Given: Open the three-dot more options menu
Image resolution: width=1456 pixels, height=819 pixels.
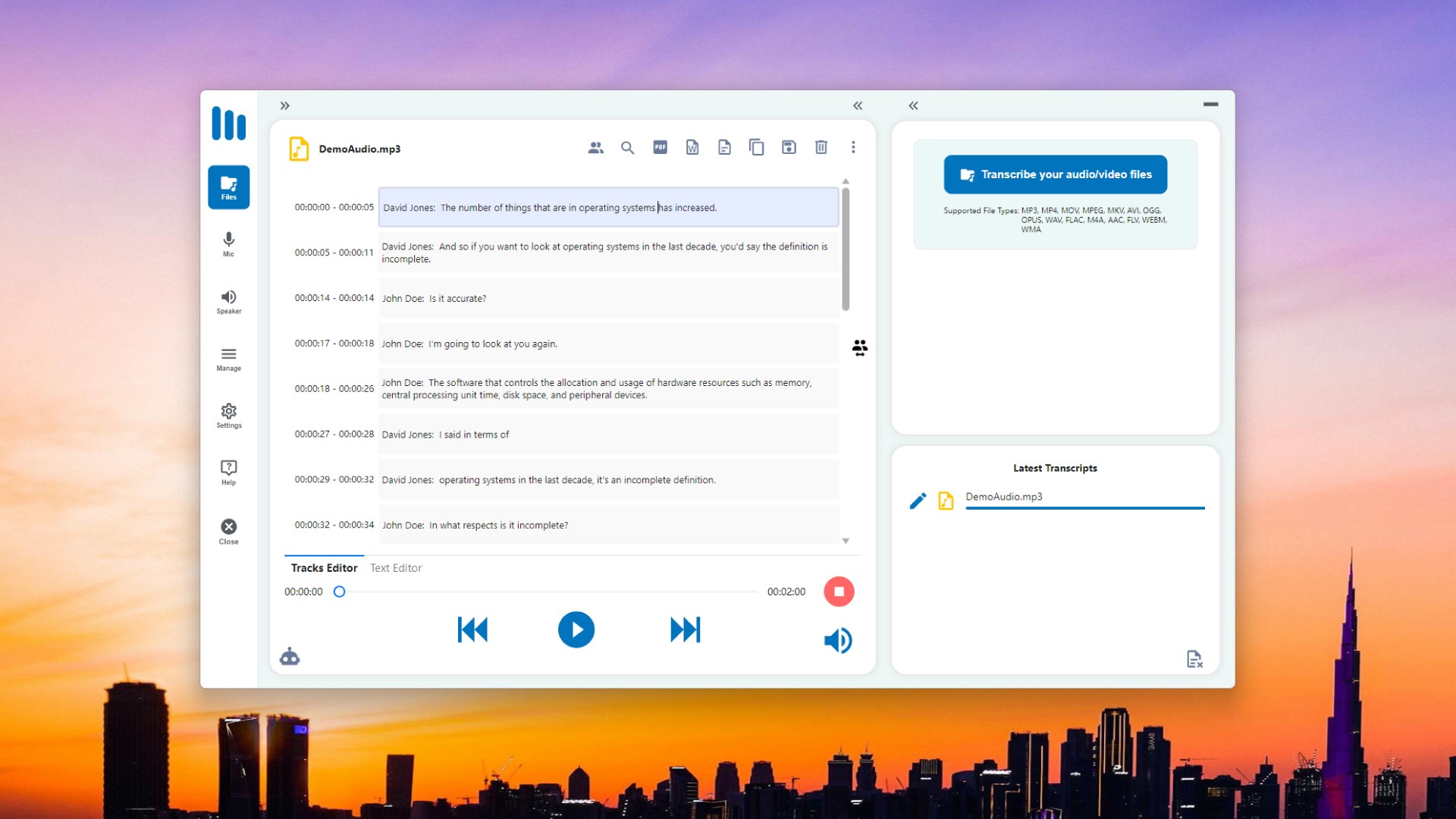Looking at the screenshot, I should coord(853,147).
